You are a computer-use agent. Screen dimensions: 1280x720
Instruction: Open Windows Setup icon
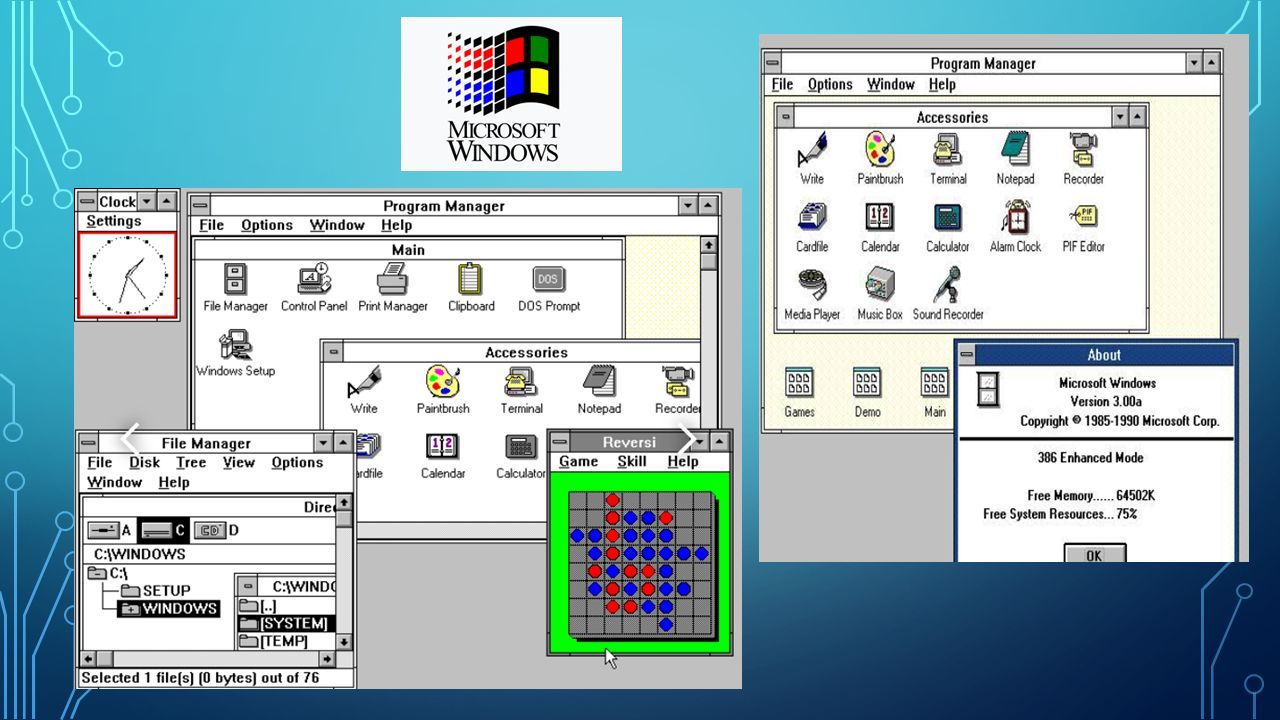click(235, 353)
